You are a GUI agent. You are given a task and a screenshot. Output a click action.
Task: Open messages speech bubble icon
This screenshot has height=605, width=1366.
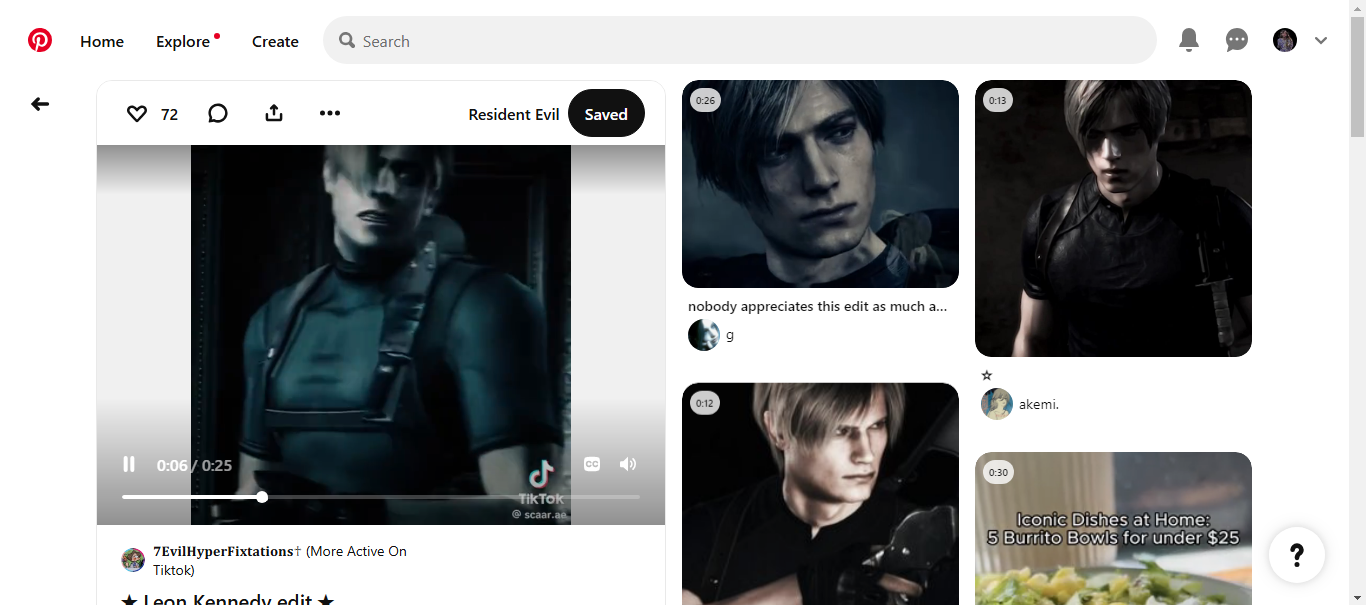[1237, 40]
